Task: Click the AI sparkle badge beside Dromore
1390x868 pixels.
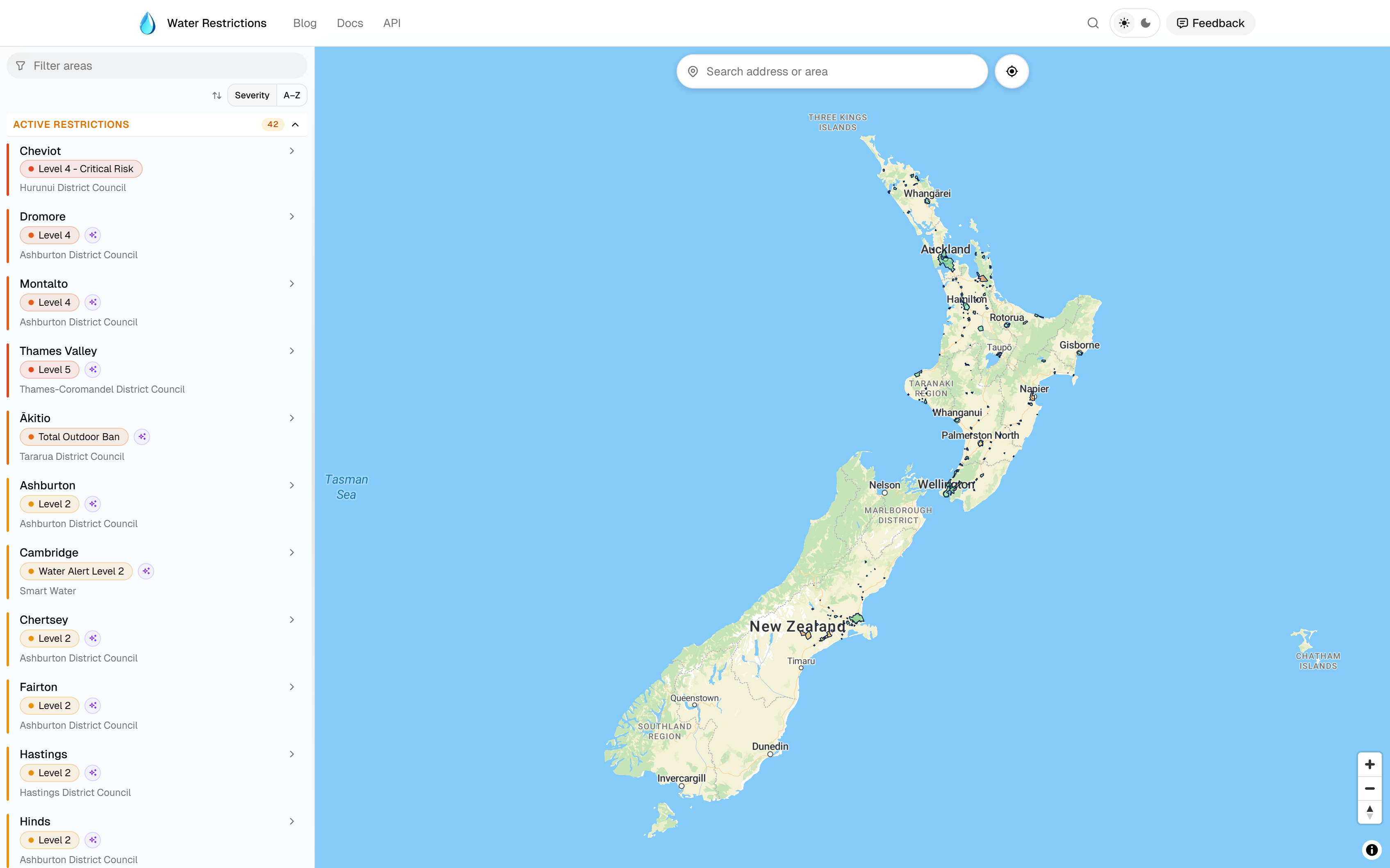Action: [93, 235]
